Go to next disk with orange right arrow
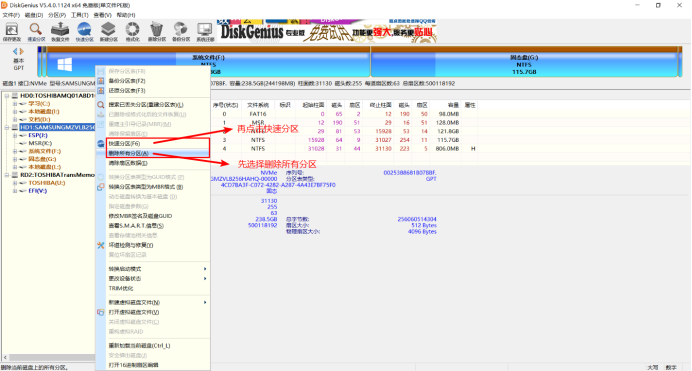 pyautogui.click(x=22, y=51)
